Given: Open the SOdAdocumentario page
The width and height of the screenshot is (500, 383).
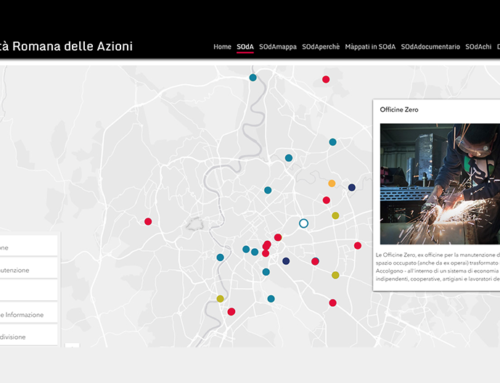Looking at the screenshot, I should 430,47.
